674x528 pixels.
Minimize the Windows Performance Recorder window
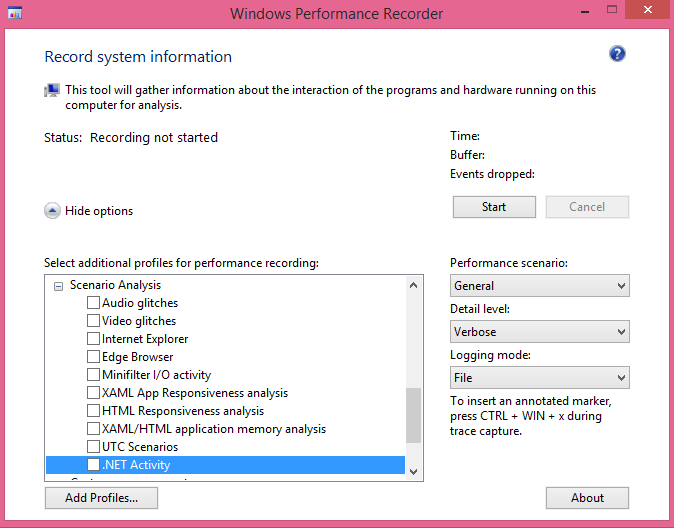click(x=585, y=11)
